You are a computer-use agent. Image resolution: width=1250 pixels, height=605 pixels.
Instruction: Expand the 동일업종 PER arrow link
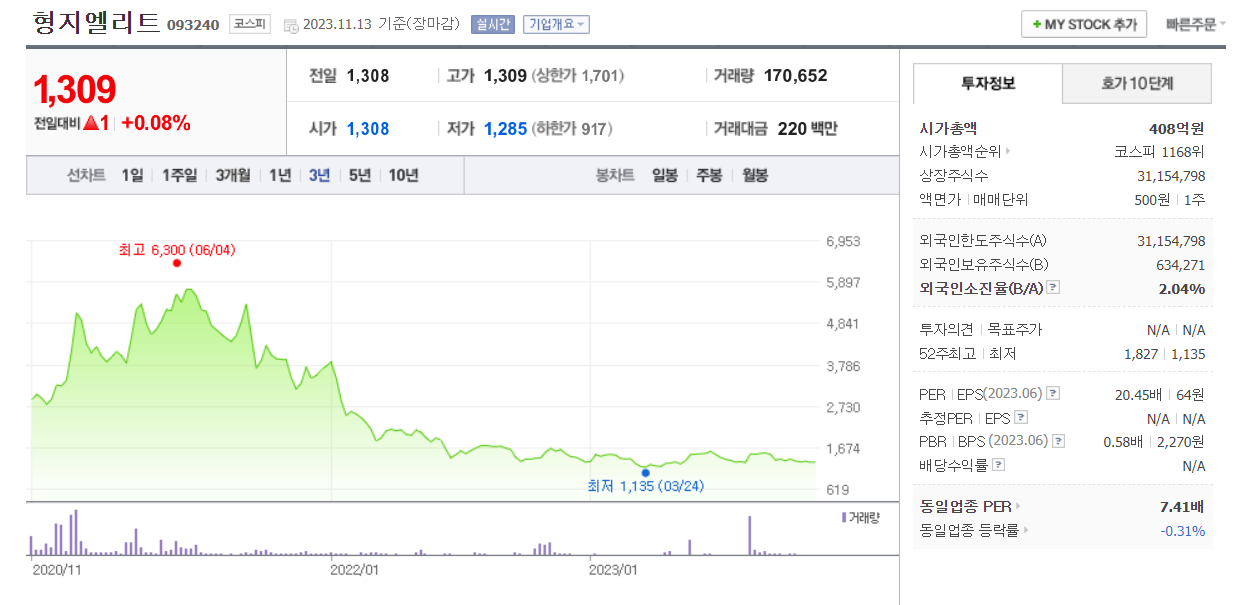1018,507
